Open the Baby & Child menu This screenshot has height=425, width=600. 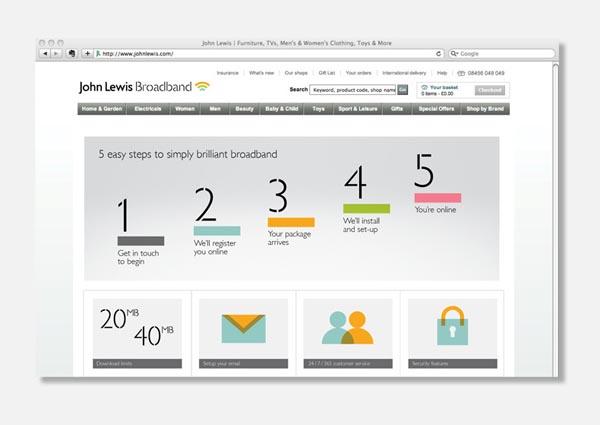pos(282,109)
